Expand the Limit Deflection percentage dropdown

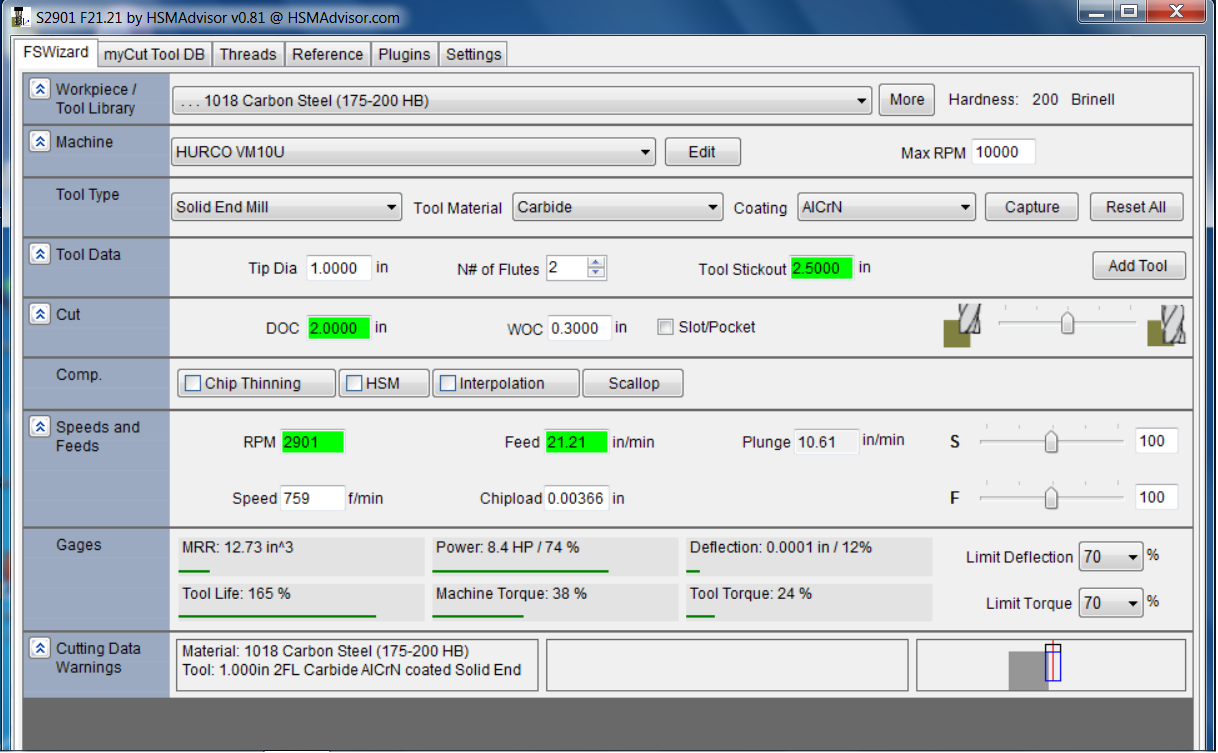point(1110,557)
